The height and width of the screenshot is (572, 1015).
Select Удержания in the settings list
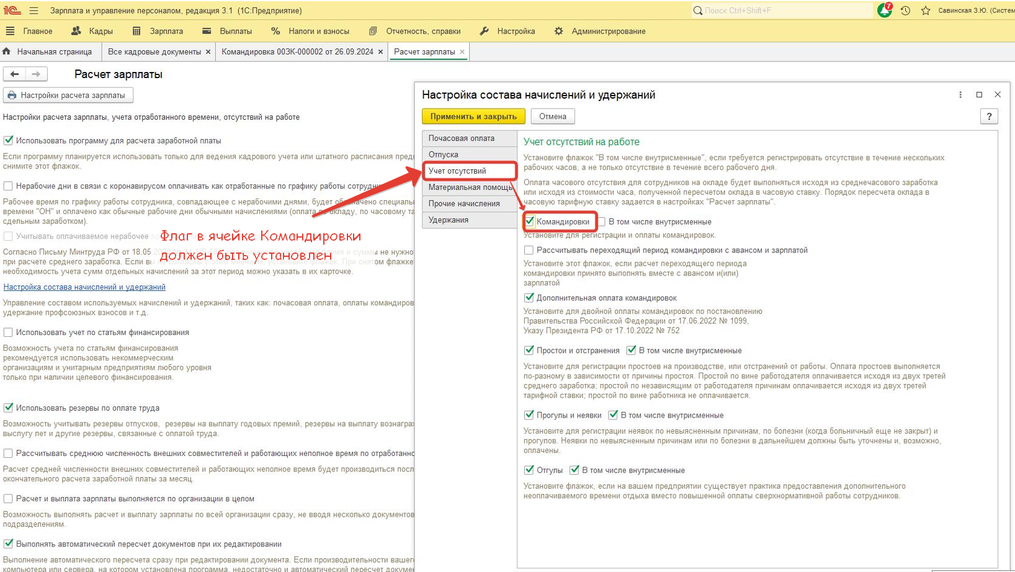coord(449,220)
